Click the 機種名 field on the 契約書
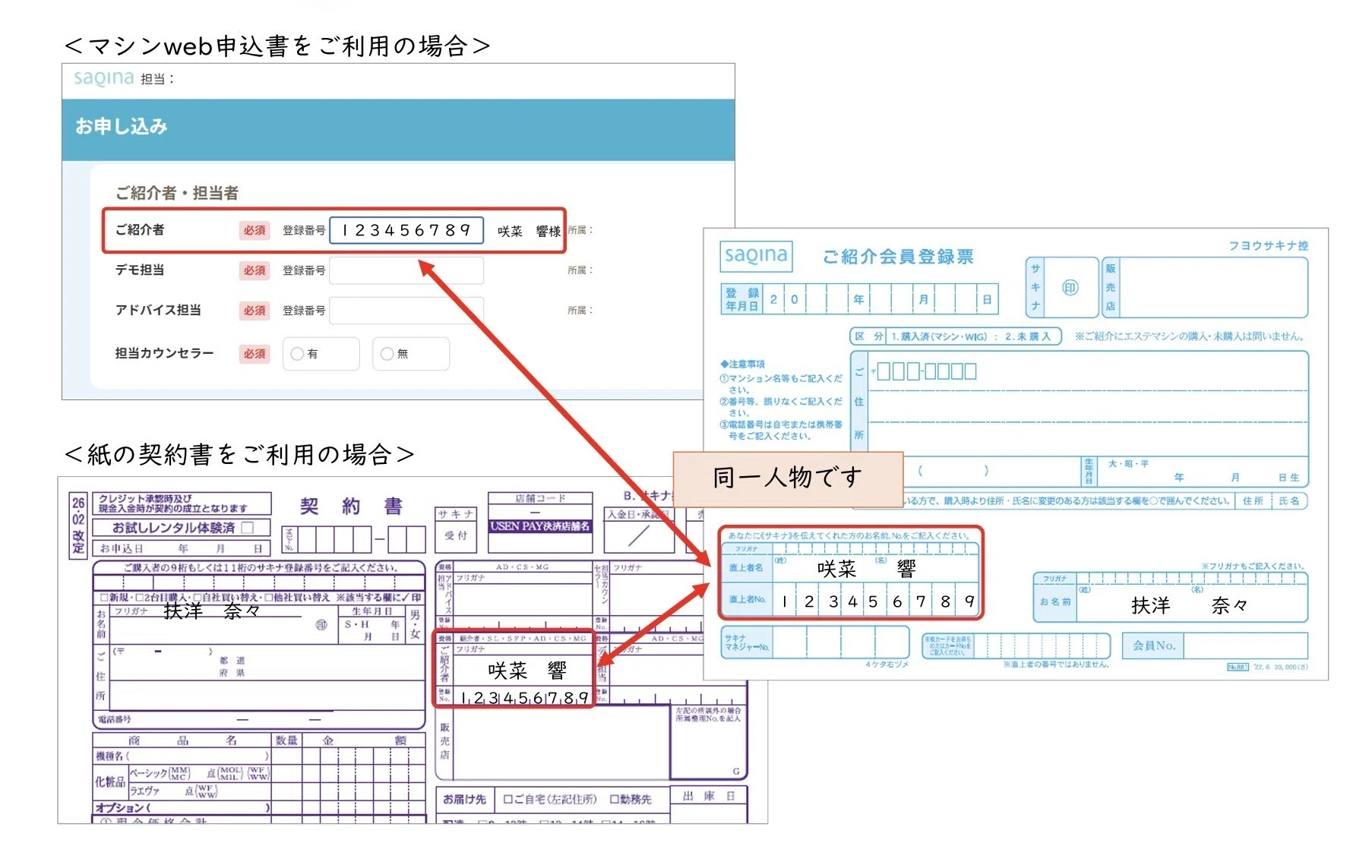 click(x=182, y=756)
